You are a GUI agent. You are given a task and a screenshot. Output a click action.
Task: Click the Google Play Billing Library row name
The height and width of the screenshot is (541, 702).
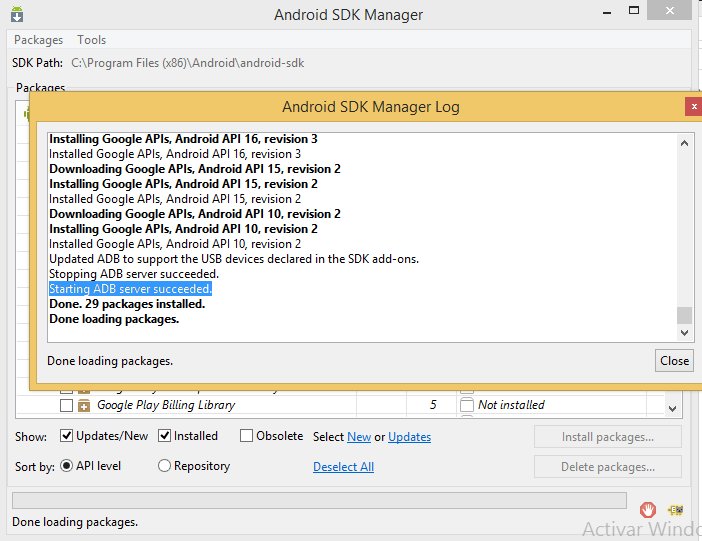pos(166,405)
